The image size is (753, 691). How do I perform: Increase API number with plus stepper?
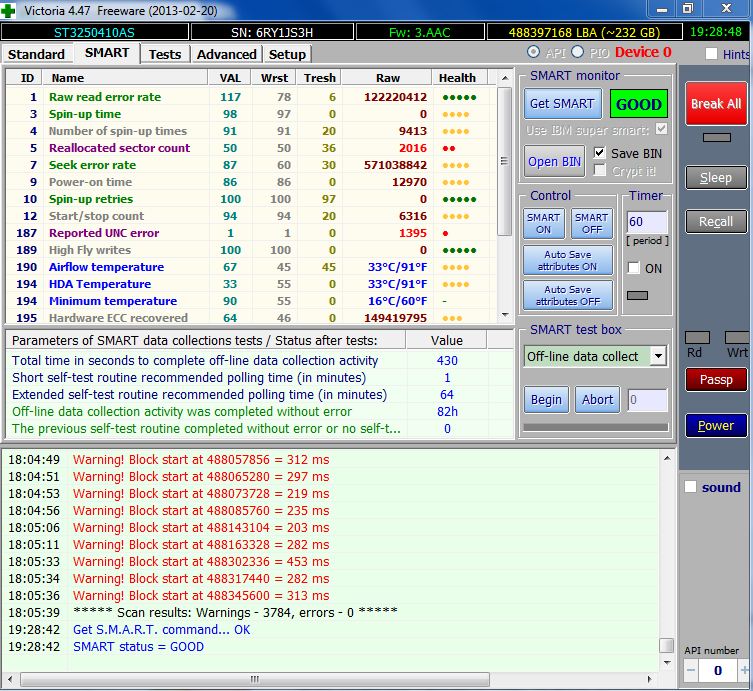(742, 670)
